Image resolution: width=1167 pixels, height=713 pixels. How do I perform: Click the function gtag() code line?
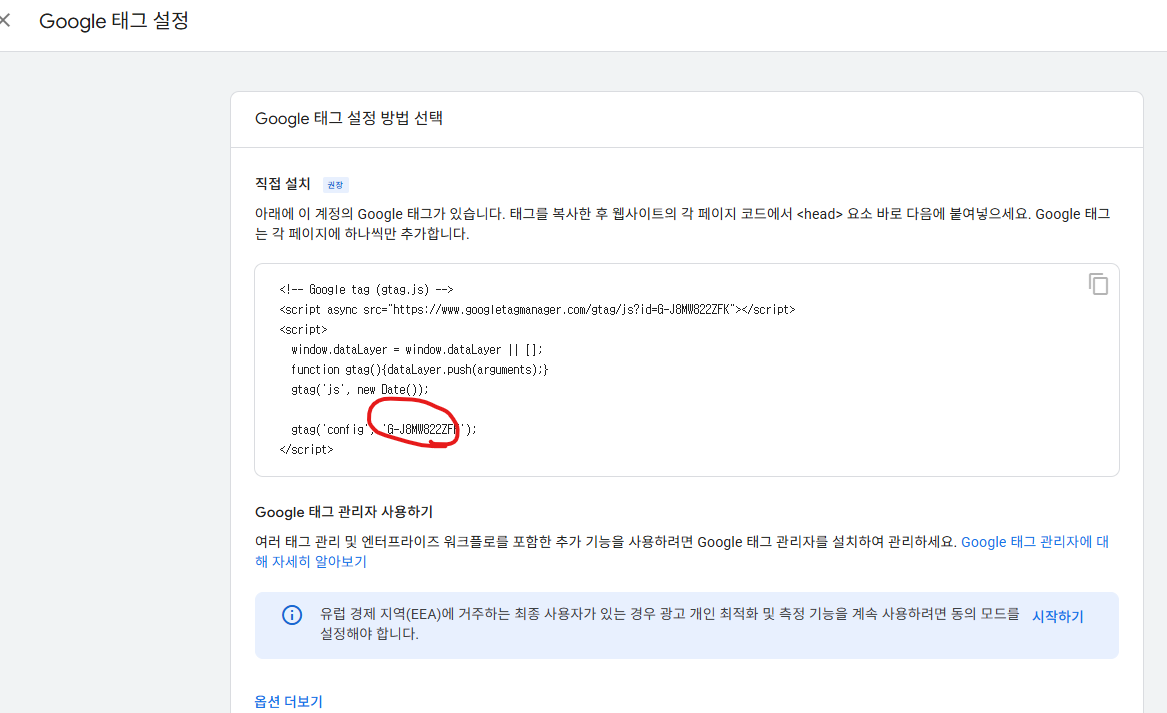(x=419, y=370)
